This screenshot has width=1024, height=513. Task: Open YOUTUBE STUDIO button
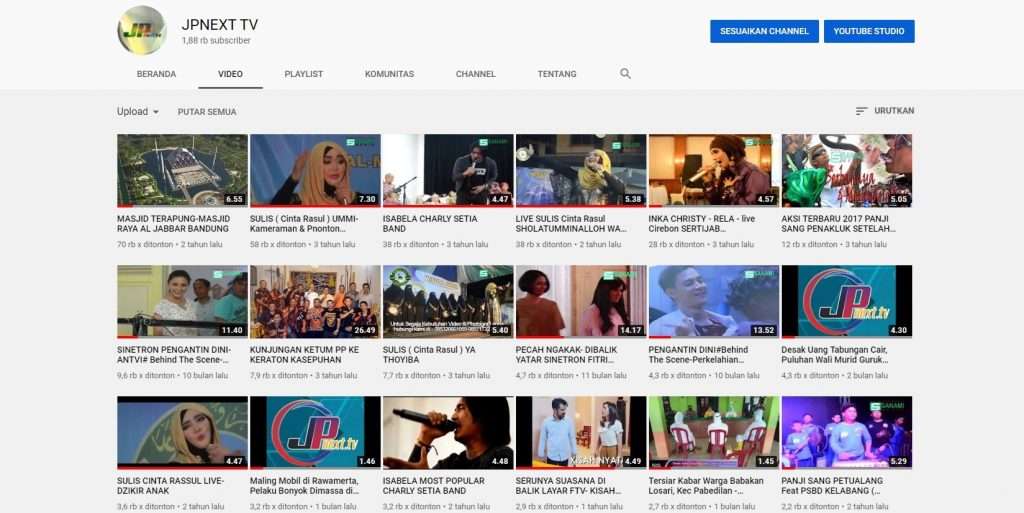tap(869, 31)
